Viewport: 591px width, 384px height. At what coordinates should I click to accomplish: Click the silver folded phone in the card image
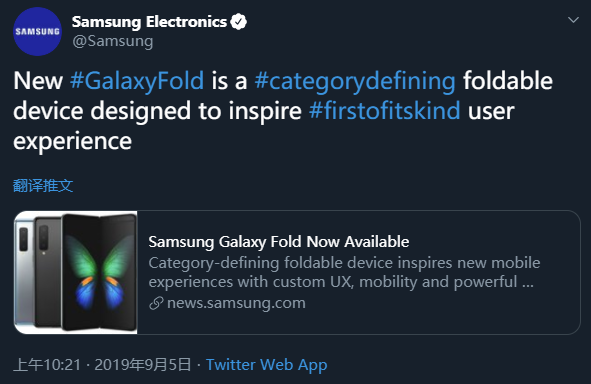(23, 271)
